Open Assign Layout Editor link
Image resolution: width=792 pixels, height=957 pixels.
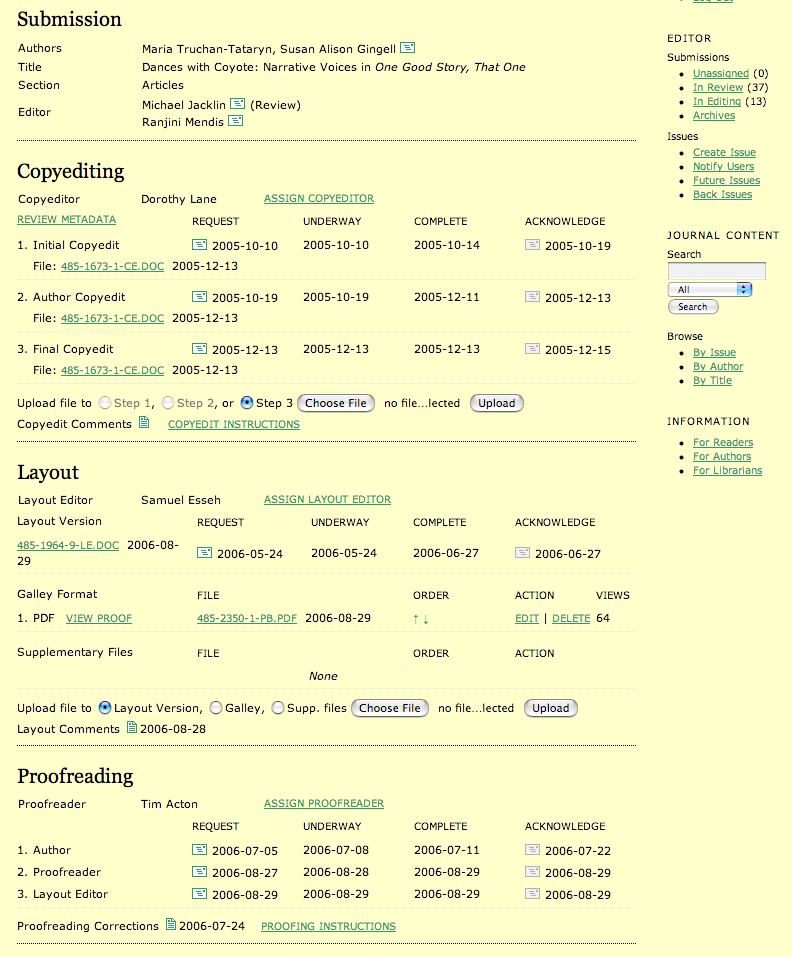pos(327,499)
